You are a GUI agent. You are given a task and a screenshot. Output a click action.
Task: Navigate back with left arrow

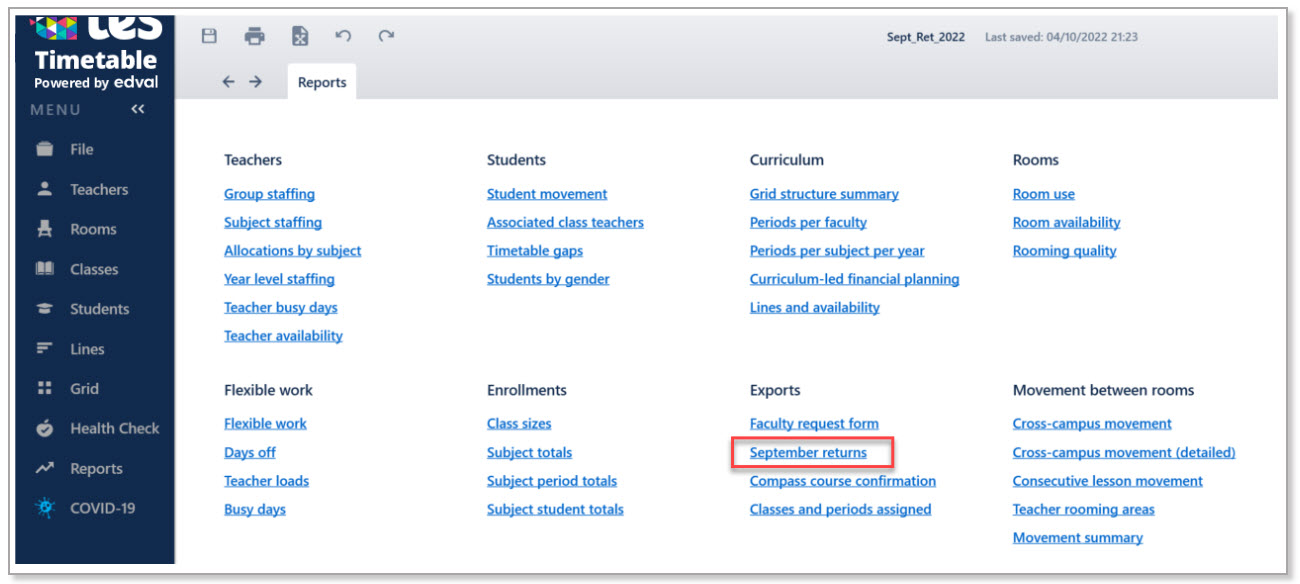229,82
